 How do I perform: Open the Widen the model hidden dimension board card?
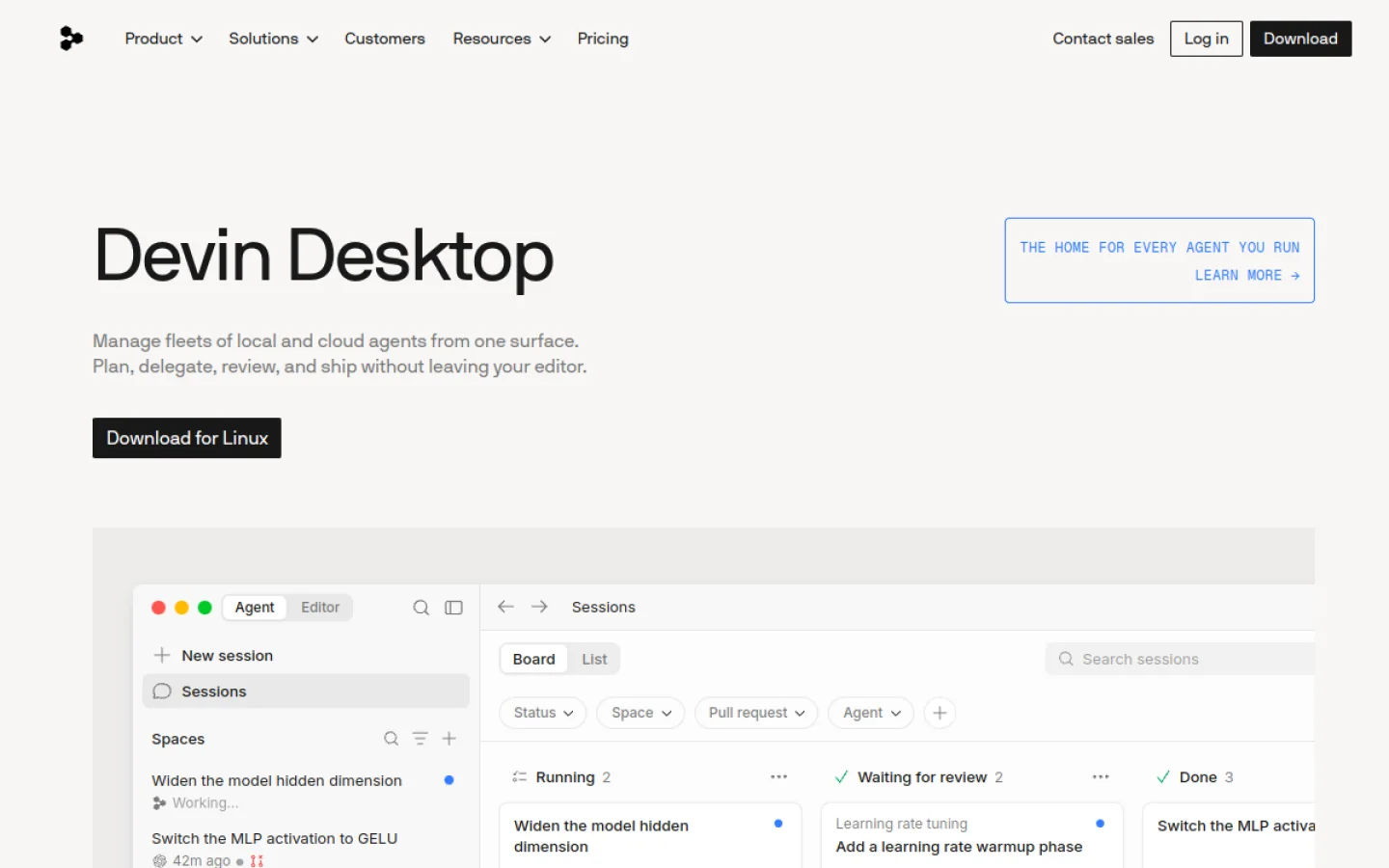coord(650,836)
